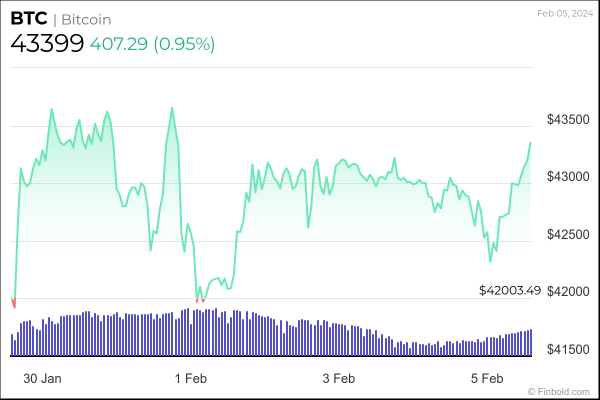This screenshot has height=400, width=600.
Task: Click the Feb 05, 2024 date label
Action: click(x=562, y=13)
